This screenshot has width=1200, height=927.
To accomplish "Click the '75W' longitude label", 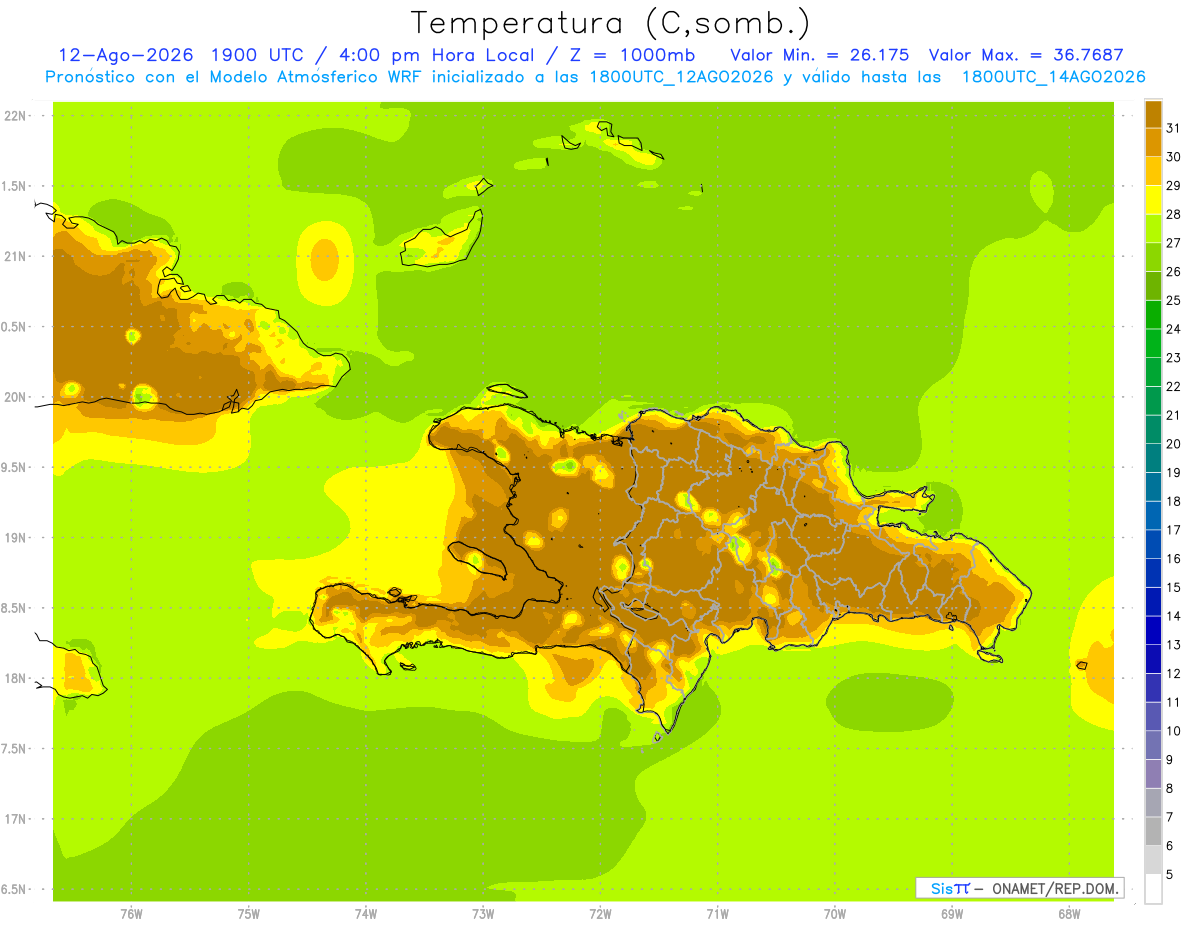I will 249,914.
